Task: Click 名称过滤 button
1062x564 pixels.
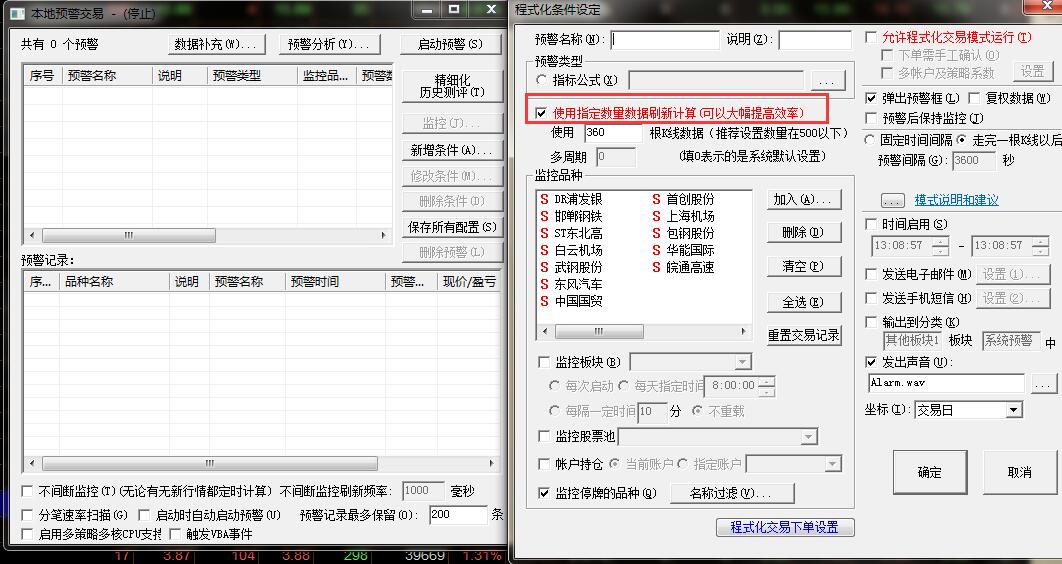Action: 732,494
